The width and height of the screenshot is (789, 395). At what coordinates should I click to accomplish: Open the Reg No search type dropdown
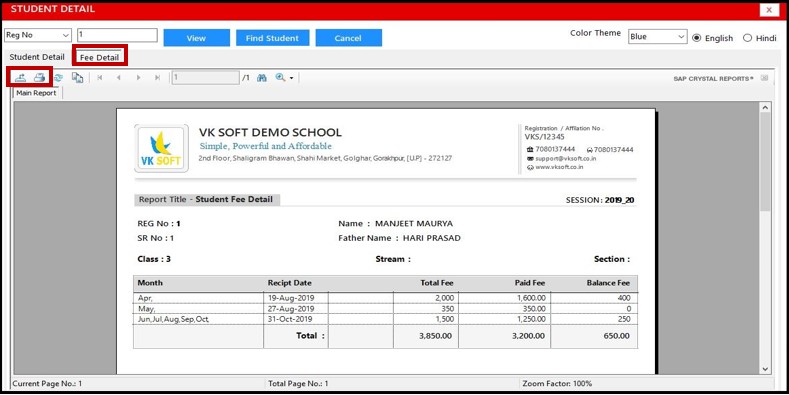click(38, 35)
